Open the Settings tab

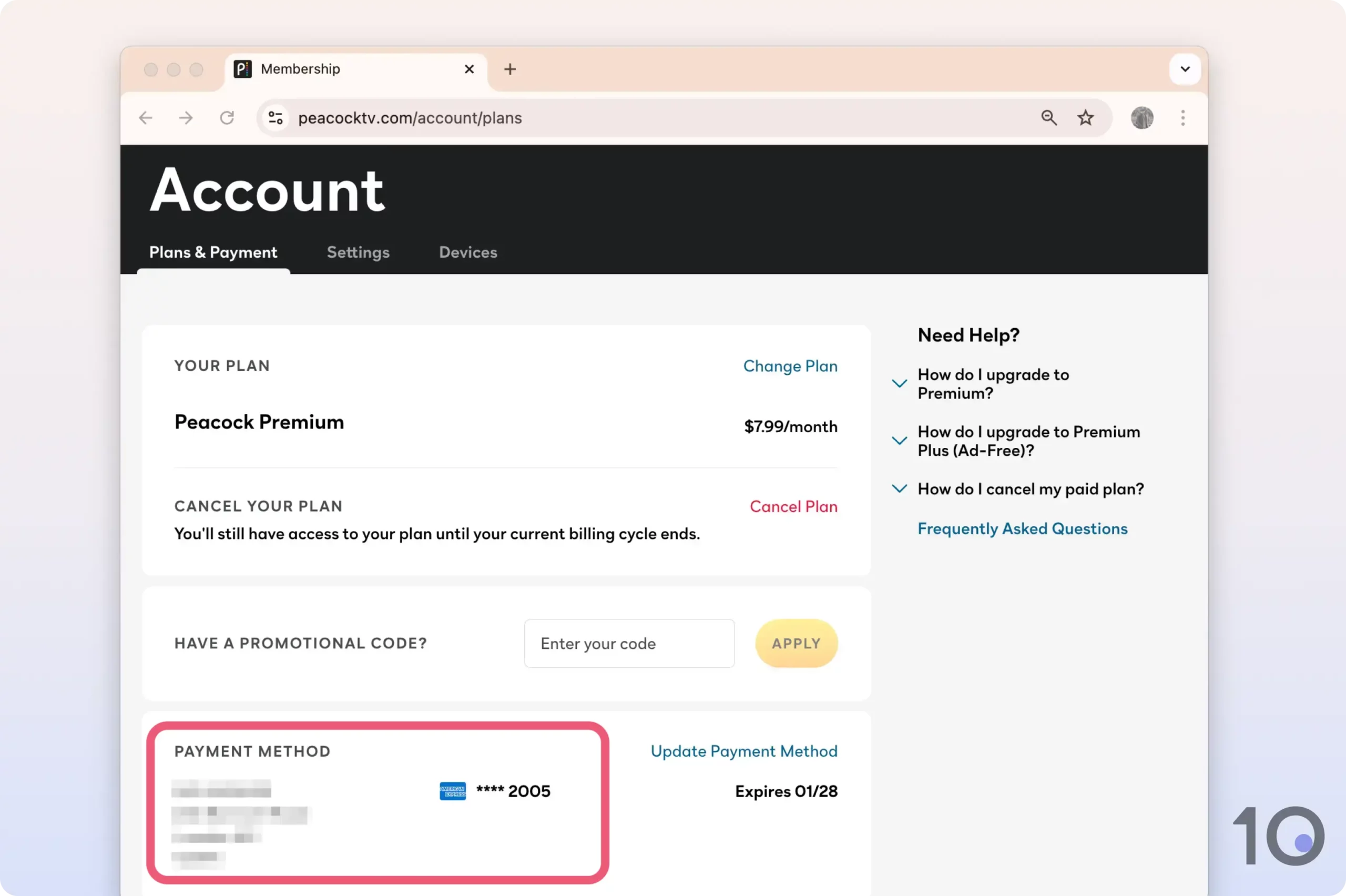point(358,252)
